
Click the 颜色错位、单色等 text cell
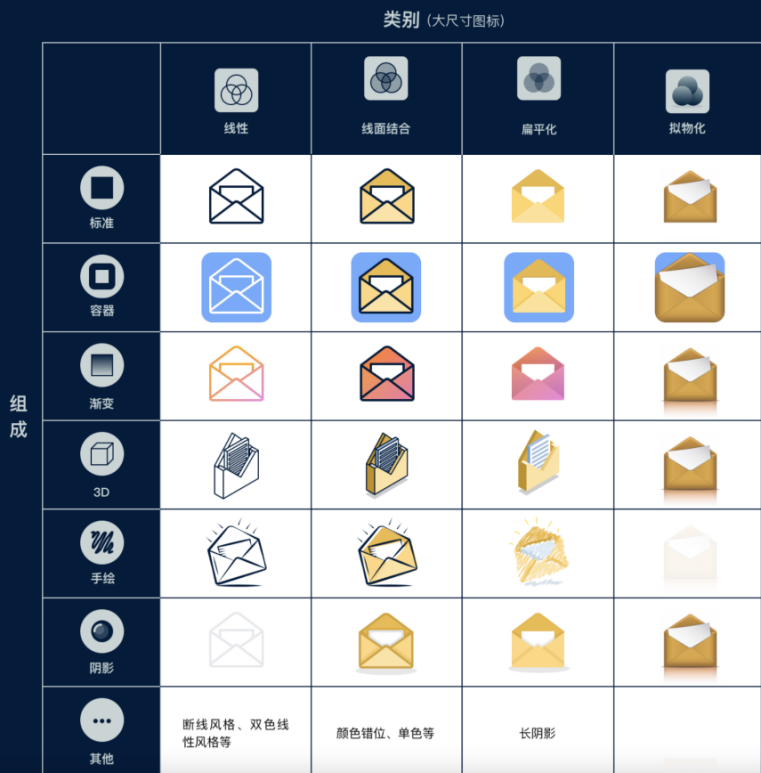(385, 734)
